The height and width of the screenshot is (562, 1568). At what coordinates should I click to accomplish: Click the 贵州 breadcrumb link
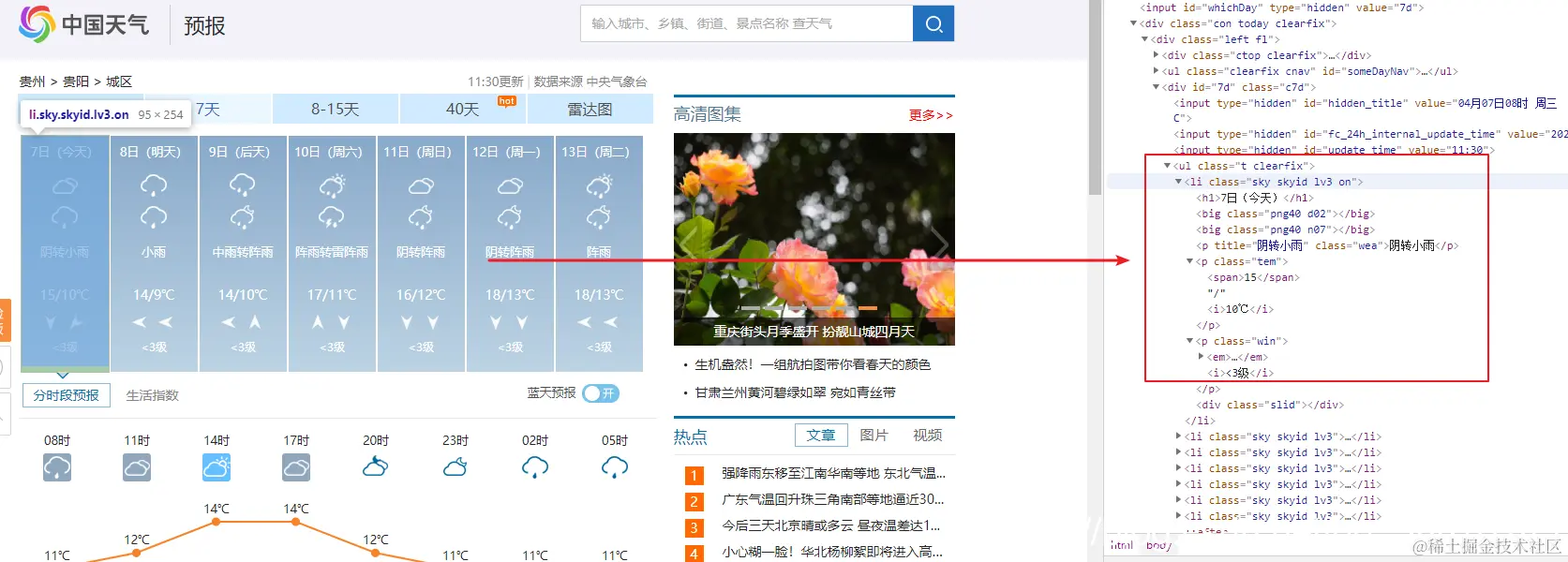point(33,81)
